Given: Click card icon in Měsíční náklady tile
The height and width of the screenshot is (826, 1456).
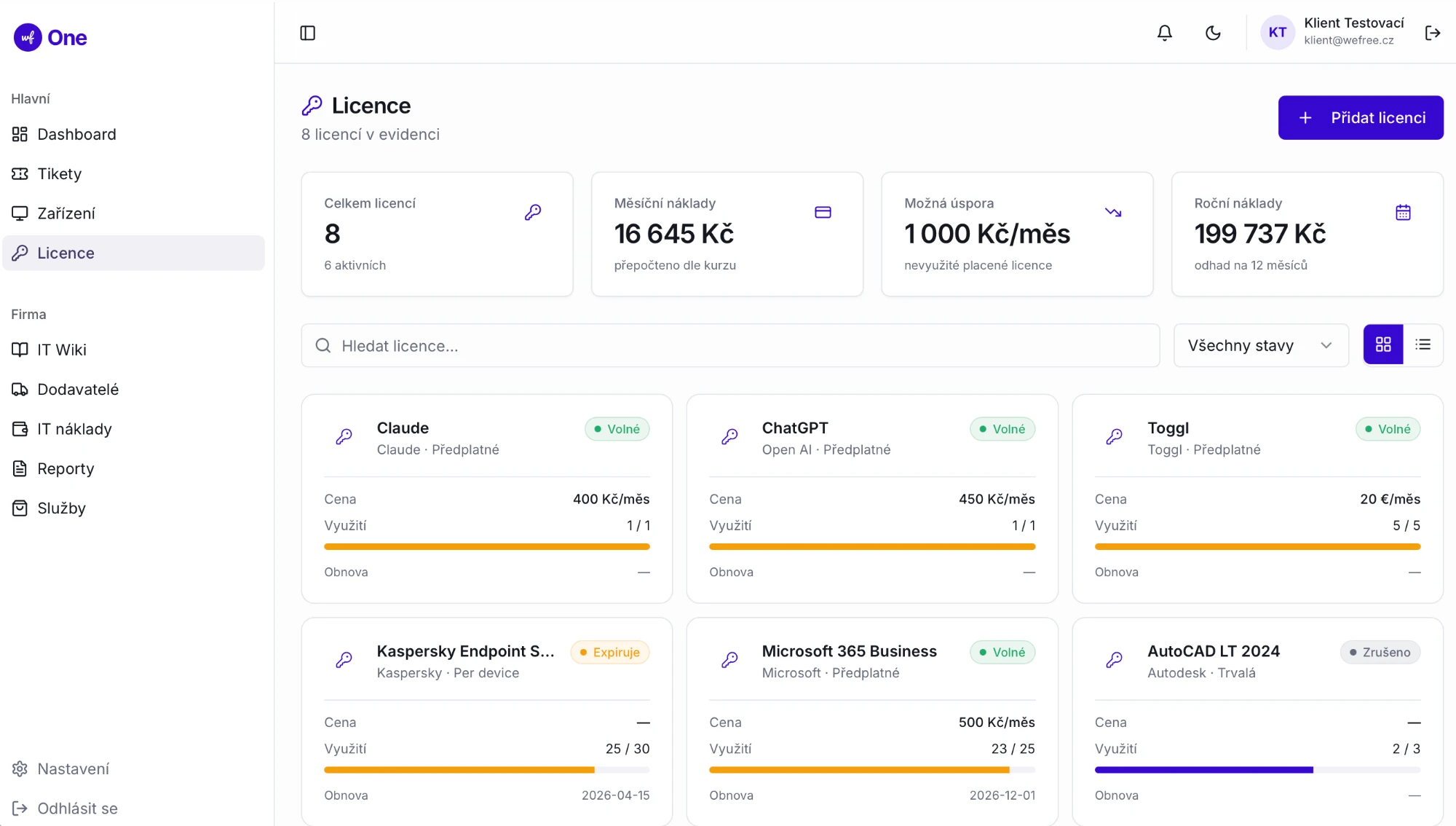Looking at the screenshot, I should [823, 212].
